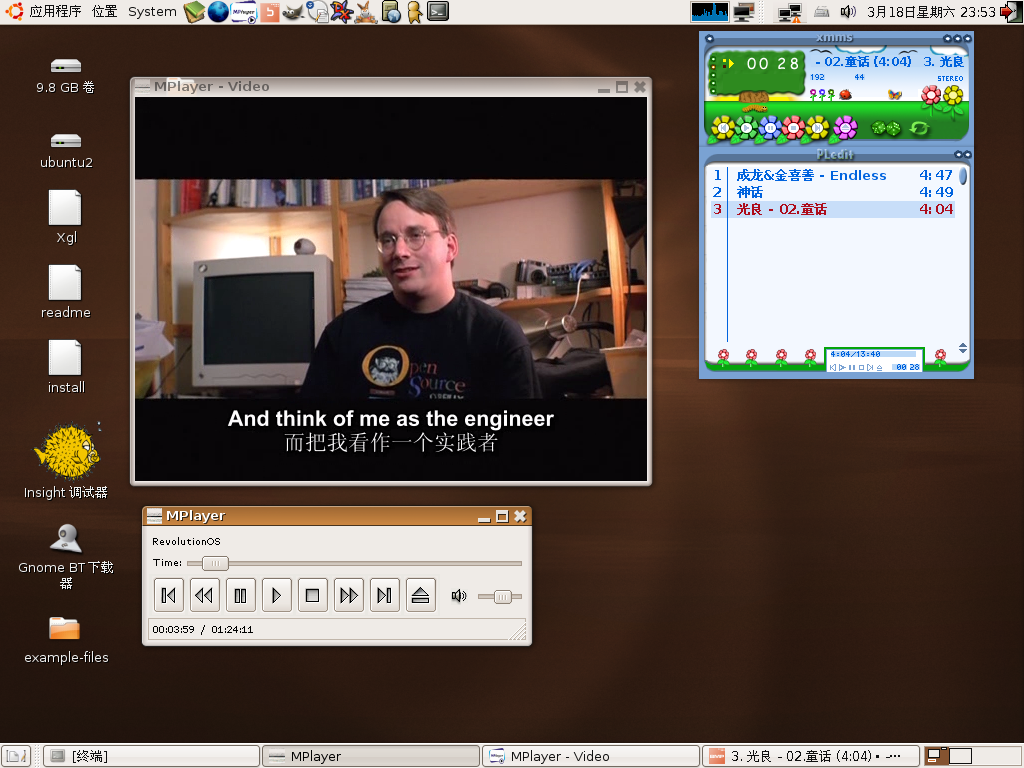Click the MPlayer Time seek slider handle

215,563
